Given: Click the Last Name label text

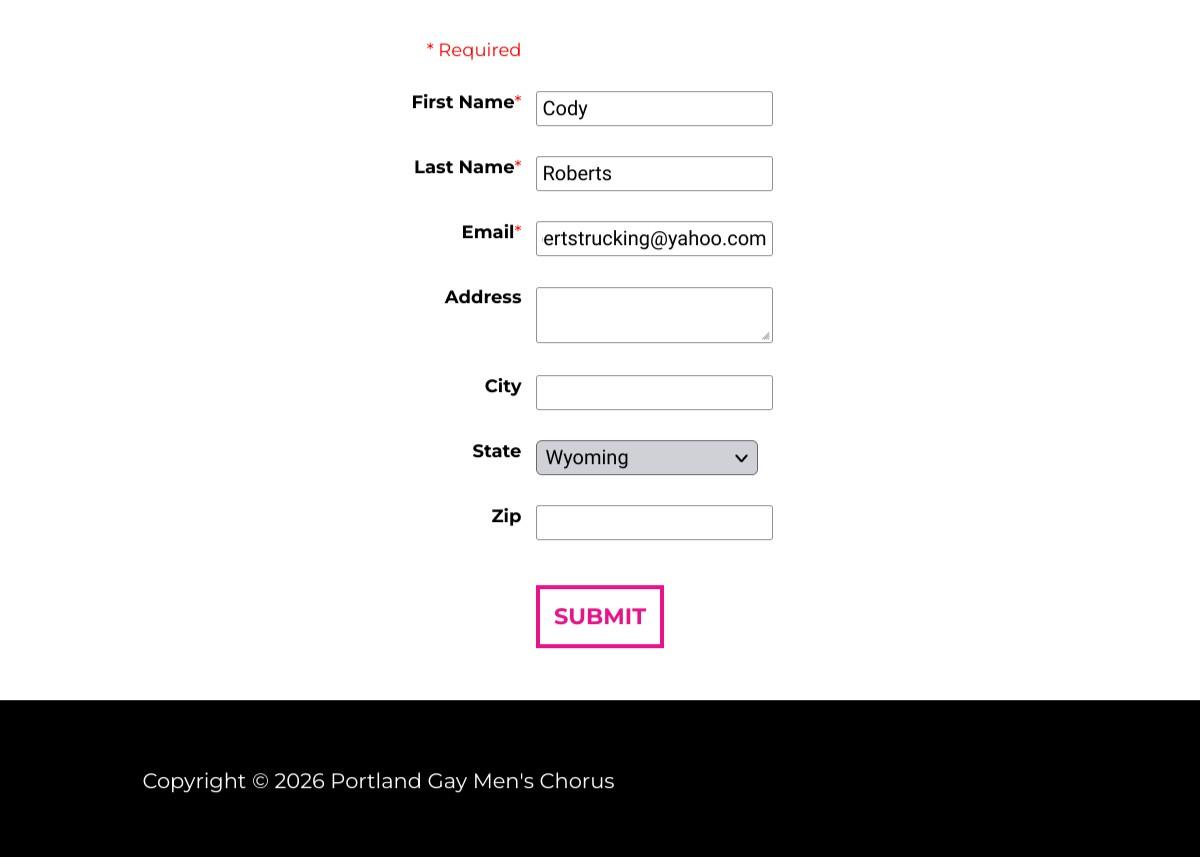Looking at the screenshot, I should pos(463,167).
